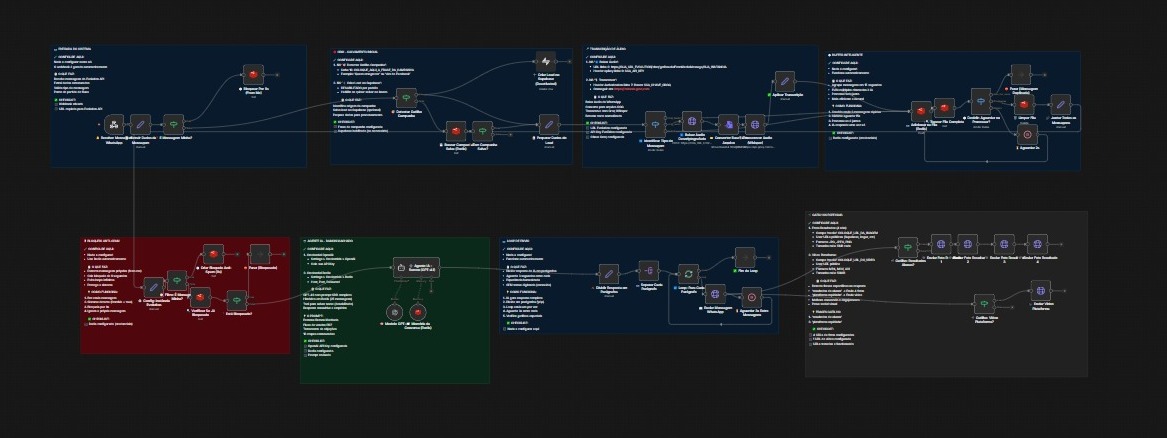Select the WhatsApp webhook trigger node

click(113, 123)
